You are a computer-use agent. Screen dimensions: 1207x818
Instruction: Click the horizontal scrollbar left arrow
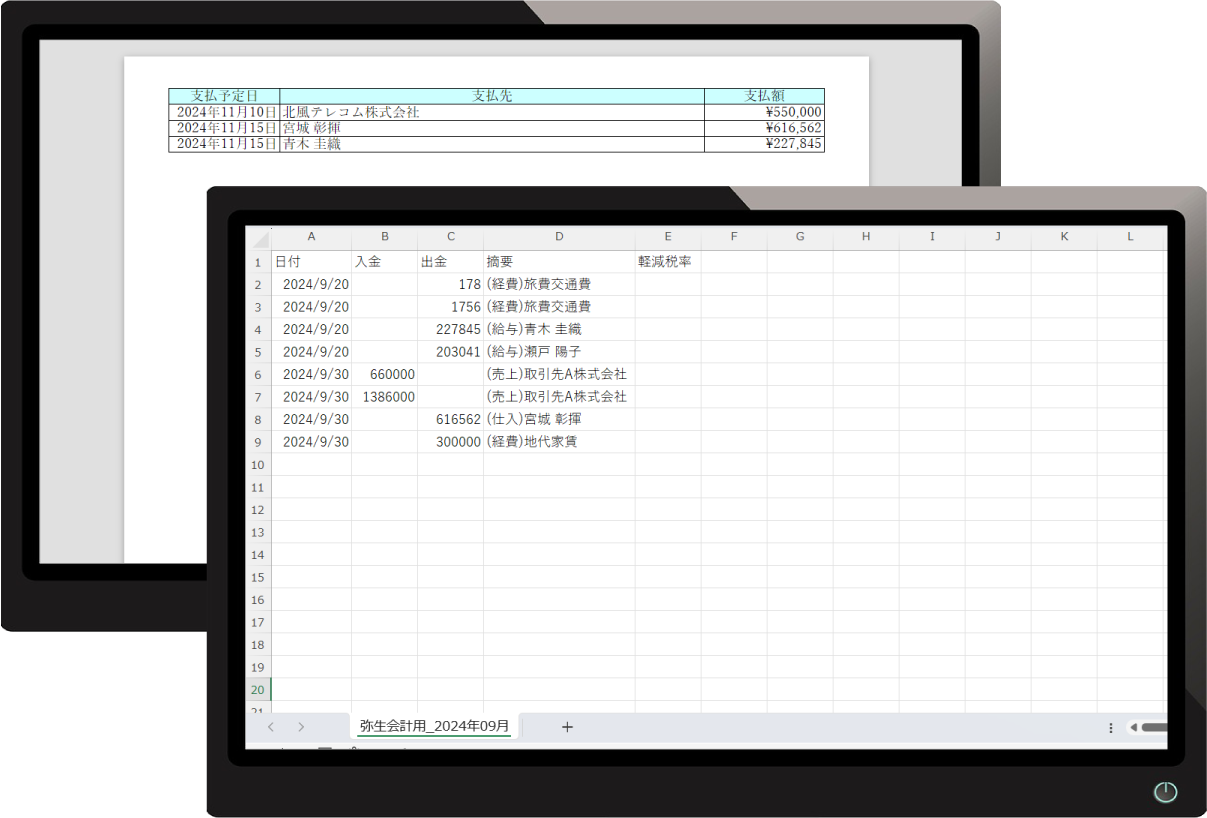[1133, 728]
